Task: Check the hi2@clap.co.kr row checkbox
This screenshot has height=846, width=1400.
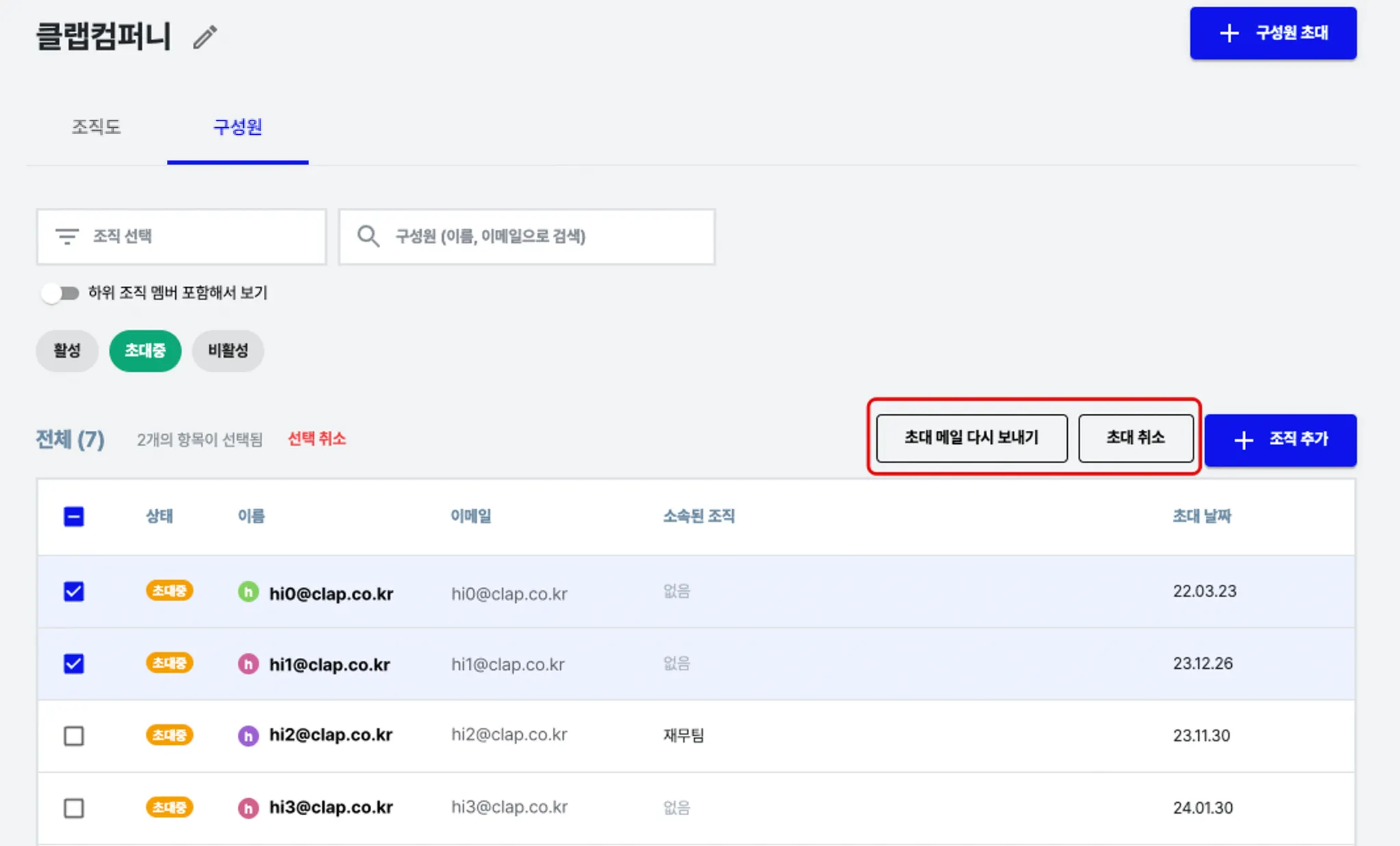Action: [74, 736]
